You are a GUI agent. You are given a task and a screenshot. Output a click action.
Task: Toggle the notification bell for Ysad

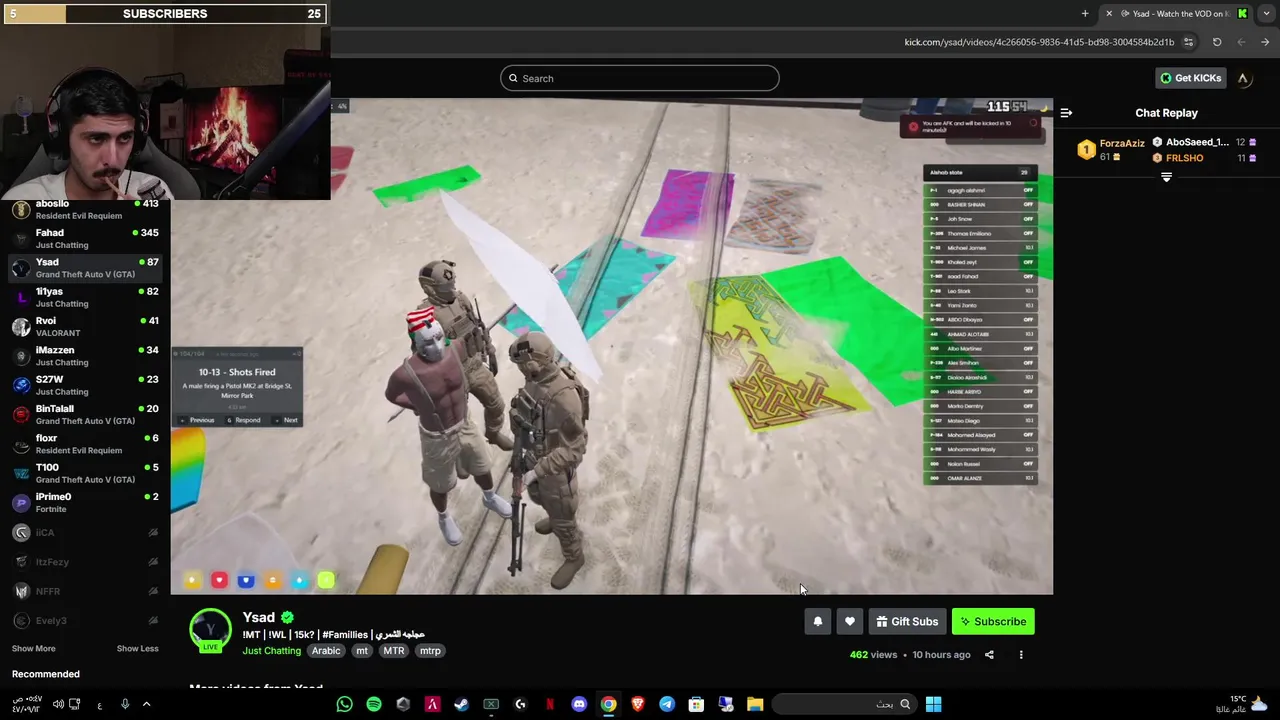[818, 622]
